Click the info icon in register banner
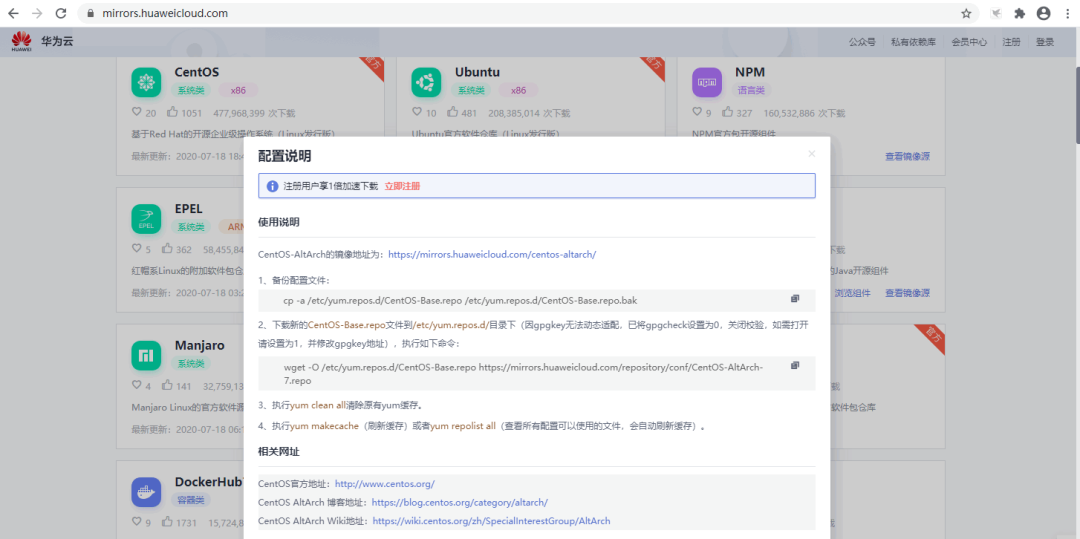Image resolution: width=1080 pixels, height=539 pixels. click(x=272, y=186)
